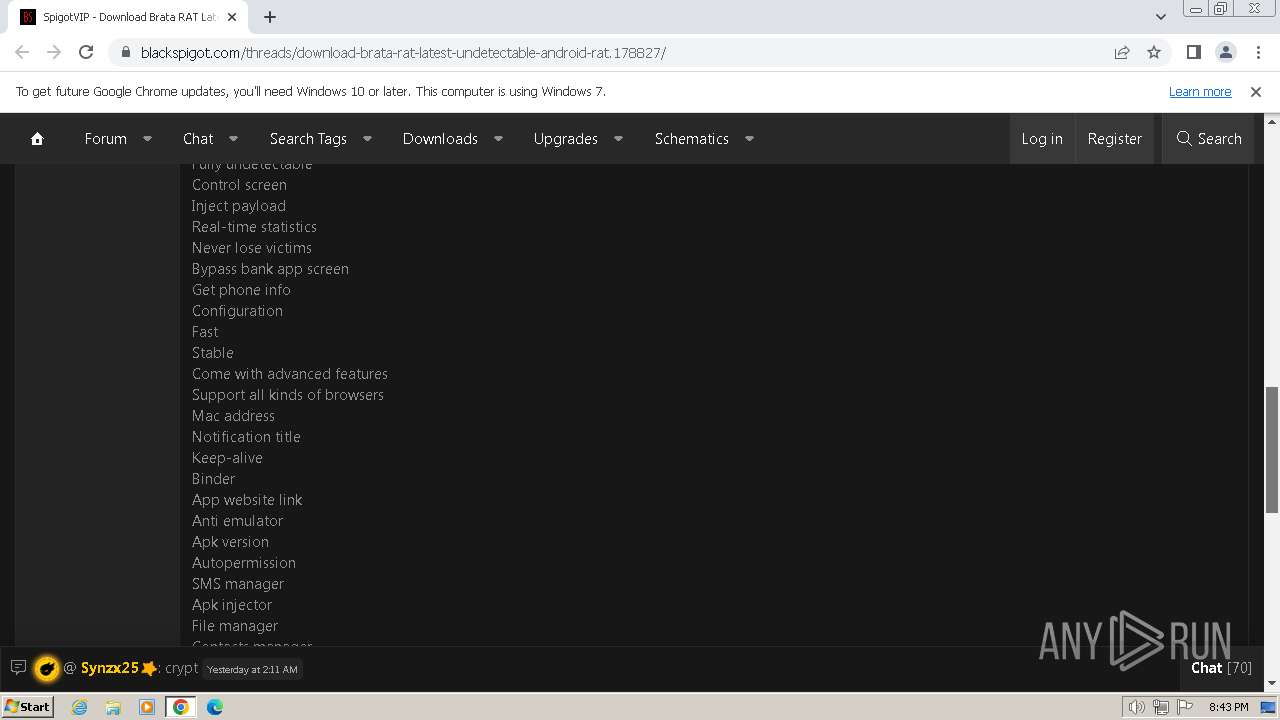The width and height of the screenshot is (1280, 720).
Task: Click the browser forward arrow
Action: pos(54,52)
